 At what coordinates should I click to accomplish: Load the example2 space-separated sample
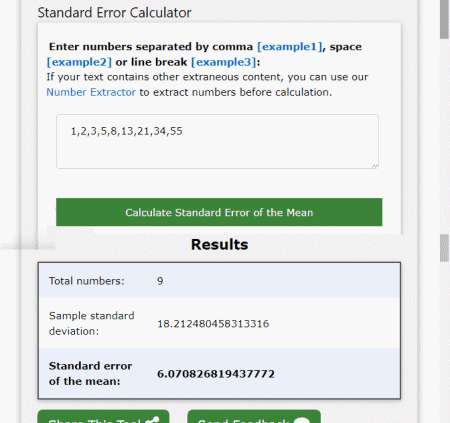[x=79, y=62]
